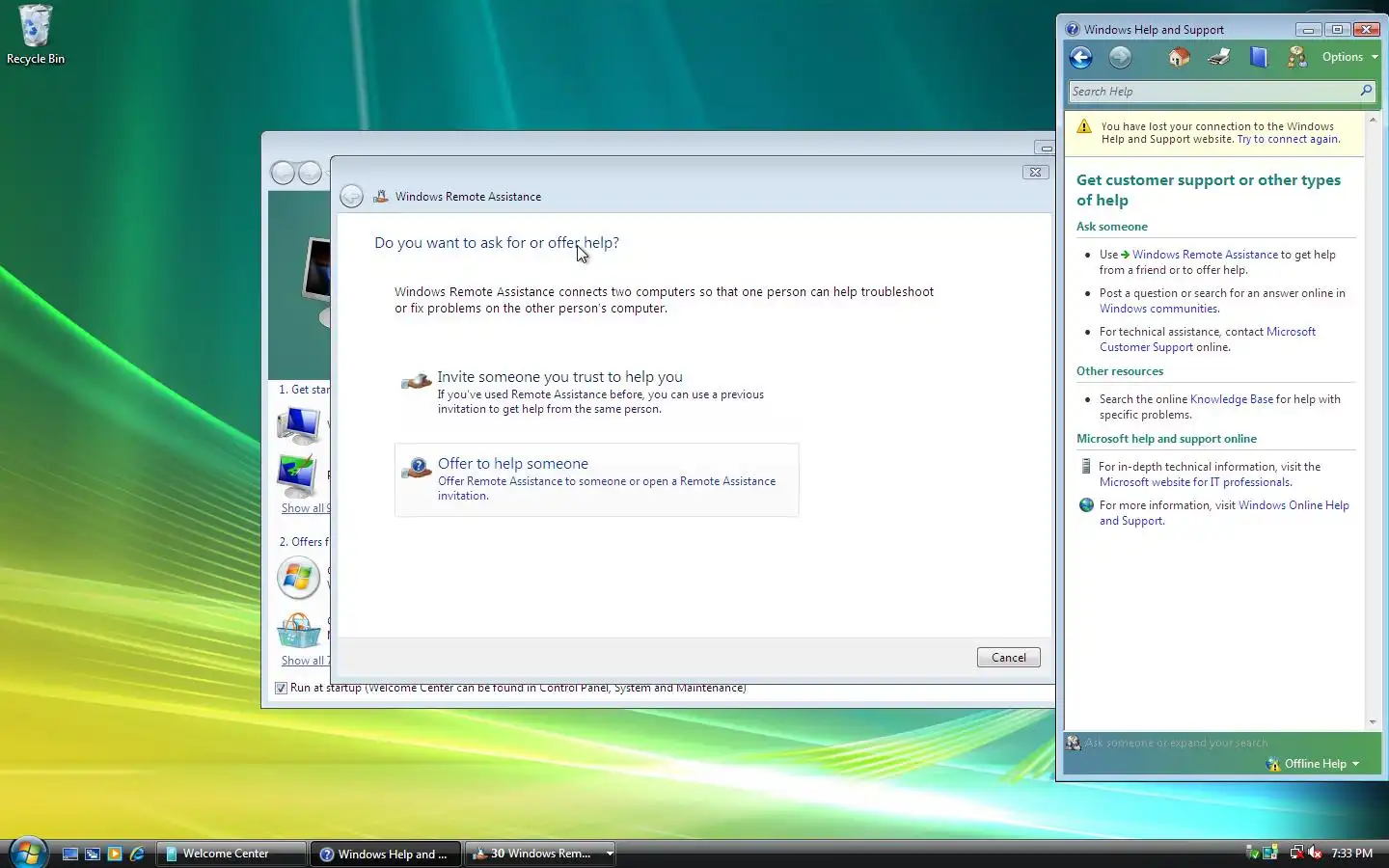Click the shopping basket icon in Welcome Center

click(299, 631)
